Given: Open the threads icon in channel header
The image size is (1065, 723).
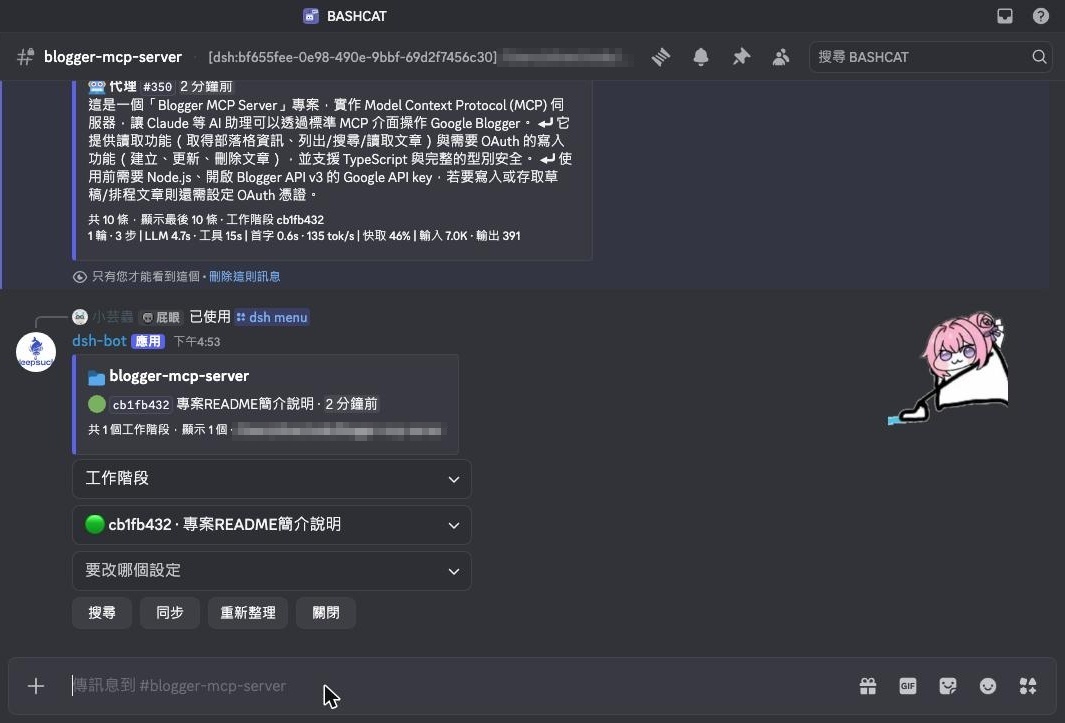Looking at the screenshot, I should [661, 57].
